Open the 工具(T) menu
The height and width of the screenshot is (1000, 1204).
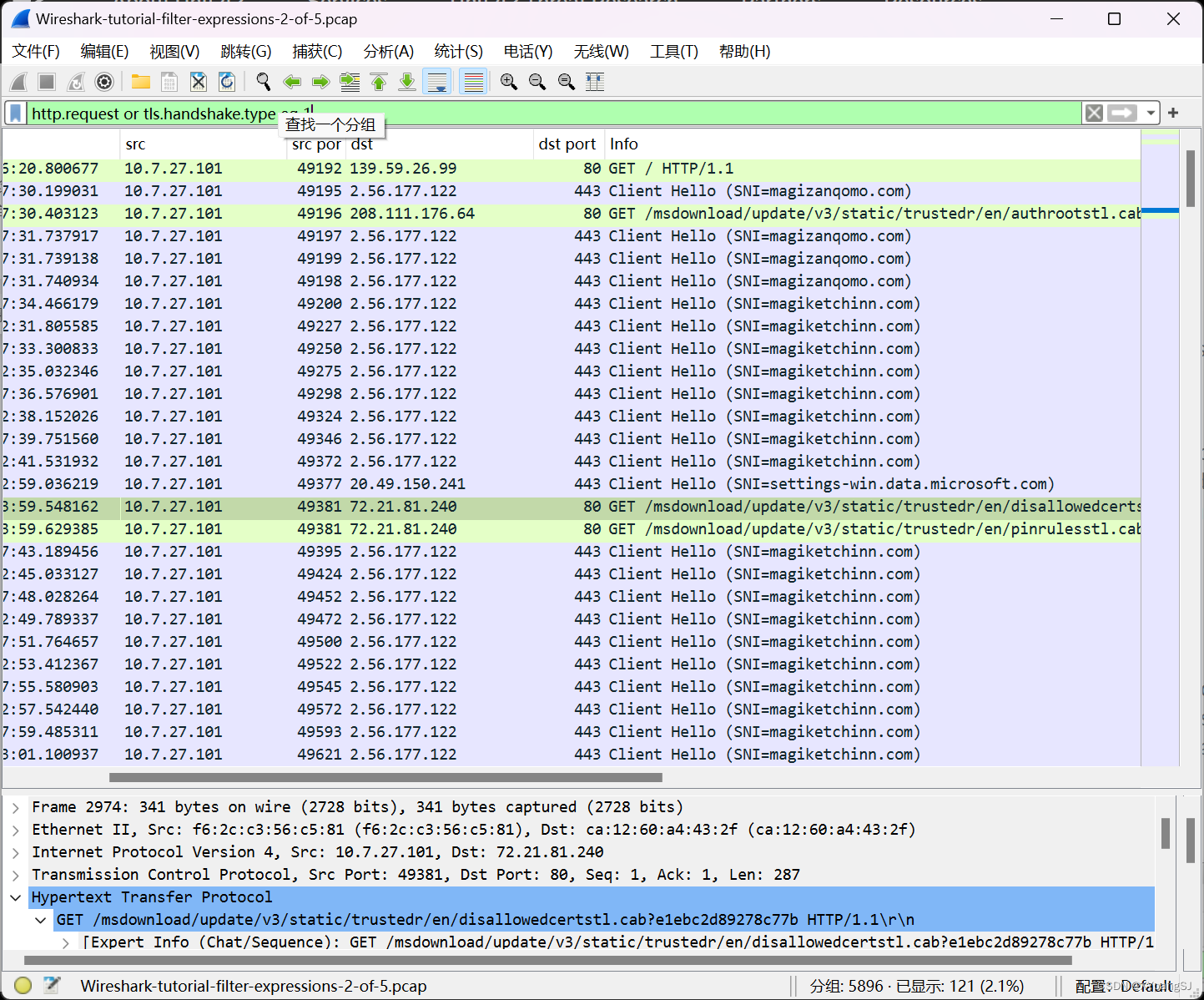tap(674, 52)
